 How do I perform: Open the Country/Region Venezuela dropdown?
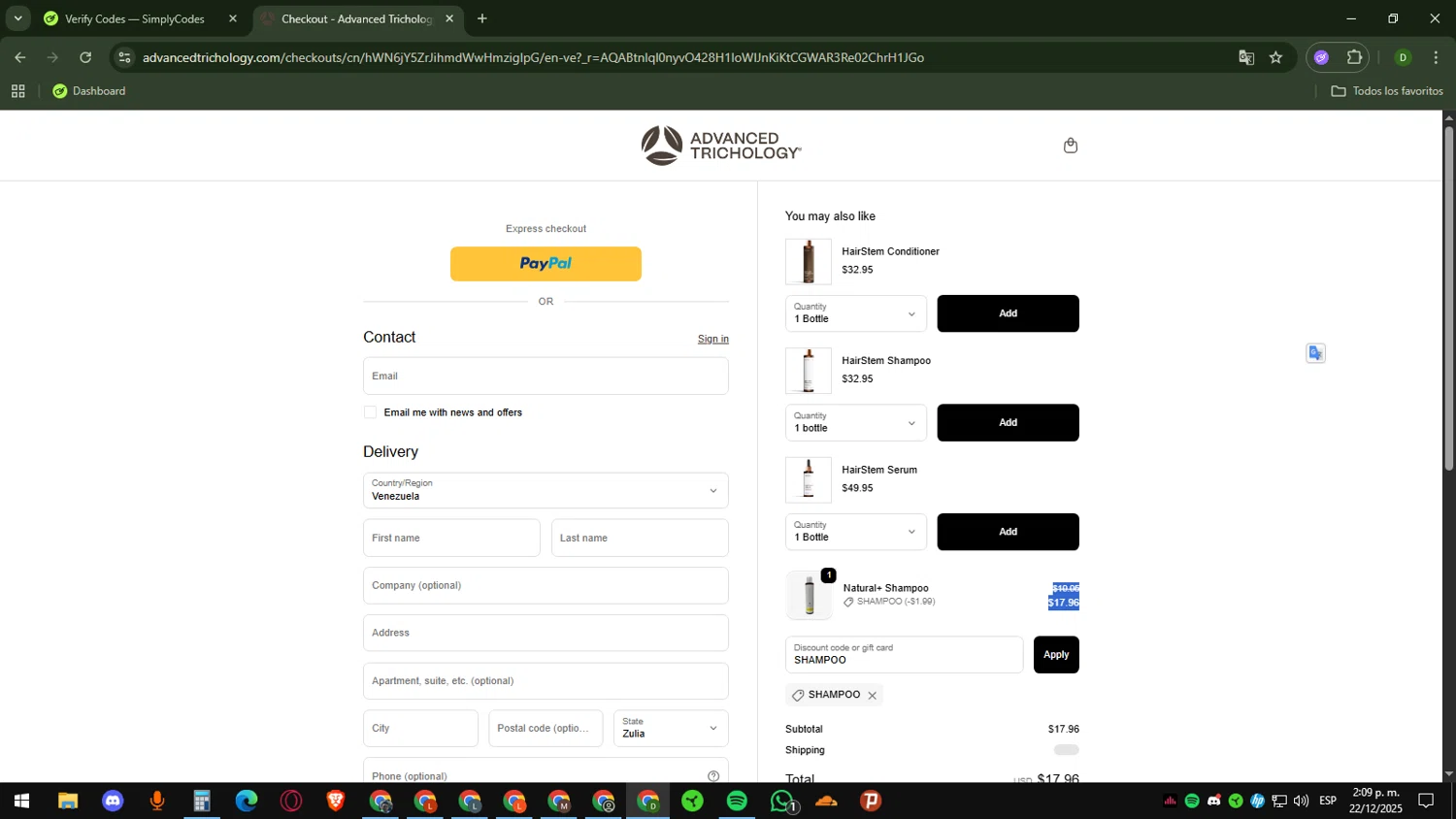(x=546, y=490)
